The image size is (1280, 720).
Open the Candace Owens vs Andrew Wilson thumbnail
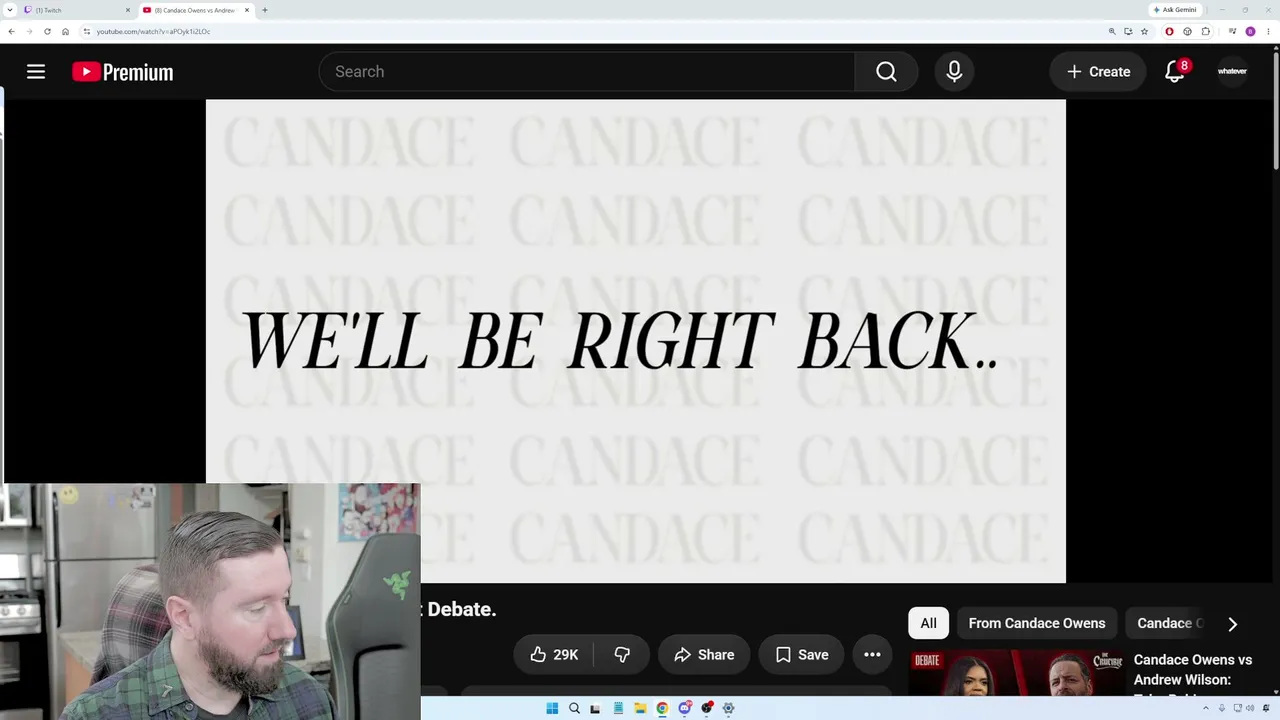coord(1016,674)
